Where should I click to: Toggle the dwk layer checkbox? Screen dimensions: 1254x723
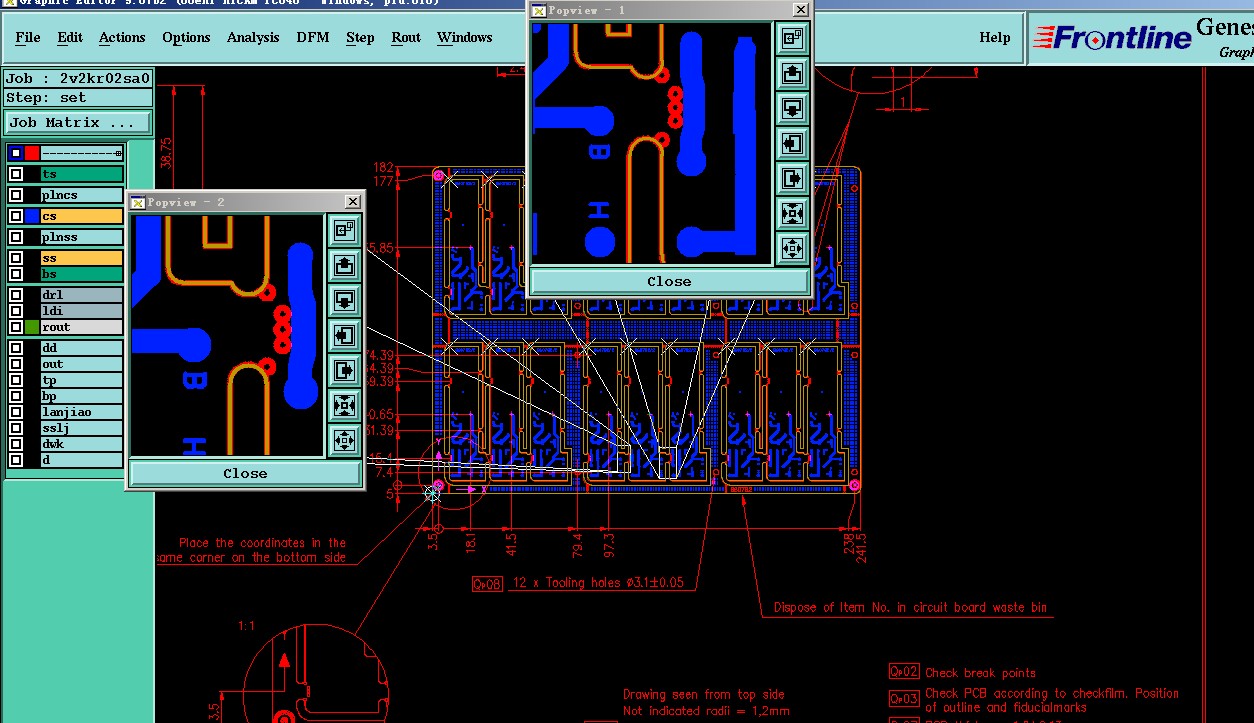(16, 444)
